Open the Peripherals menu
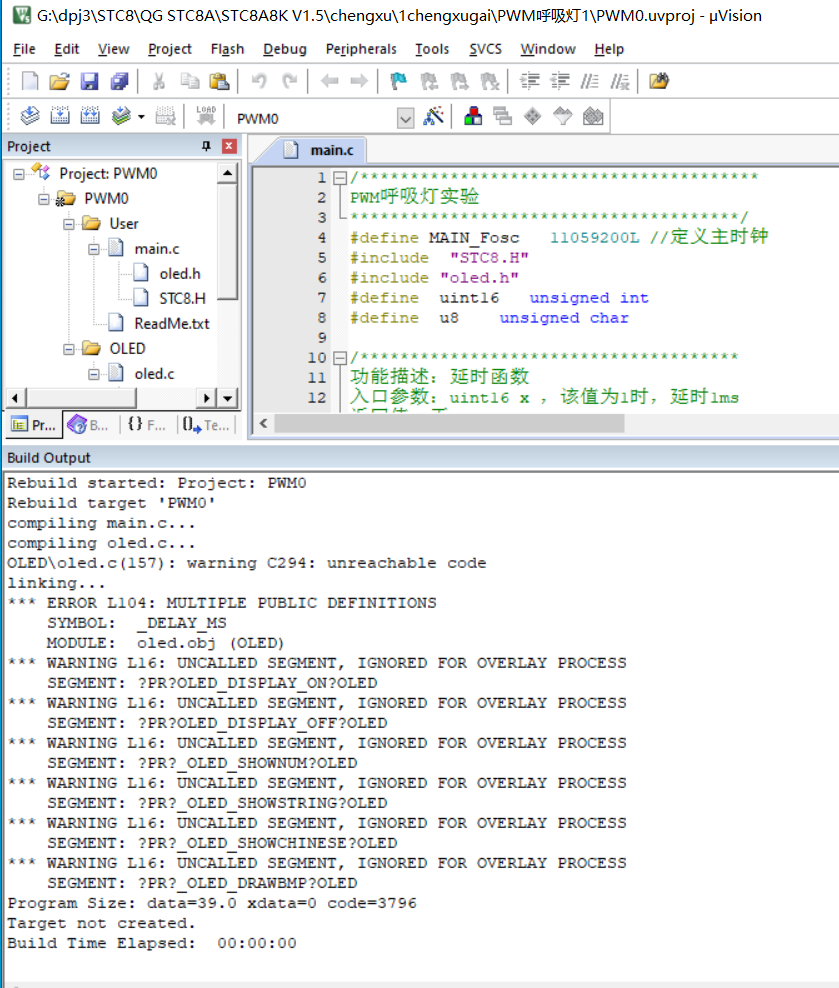The height and width of the screenshot is (988, 839). (361, 49)
